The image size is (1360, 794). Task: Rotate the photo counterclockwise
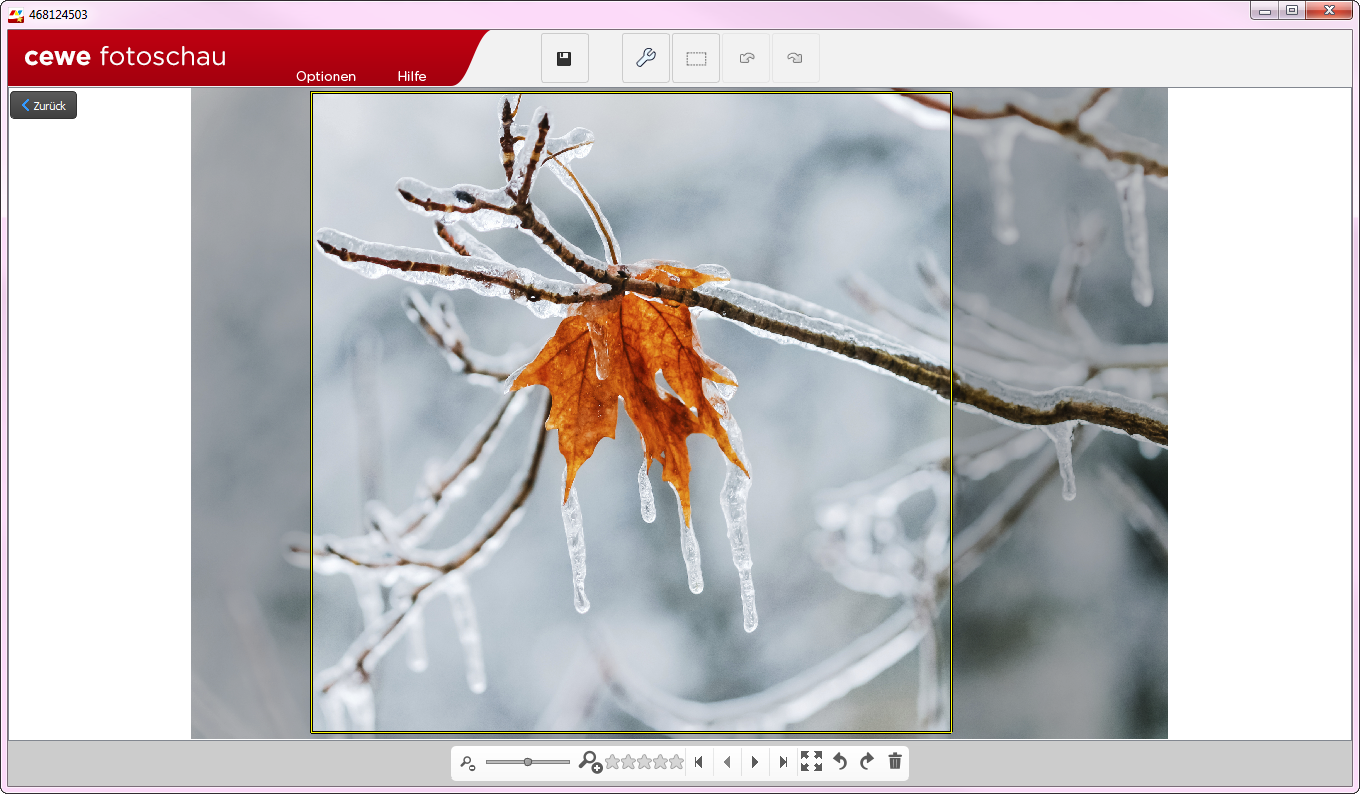[840, 762]
